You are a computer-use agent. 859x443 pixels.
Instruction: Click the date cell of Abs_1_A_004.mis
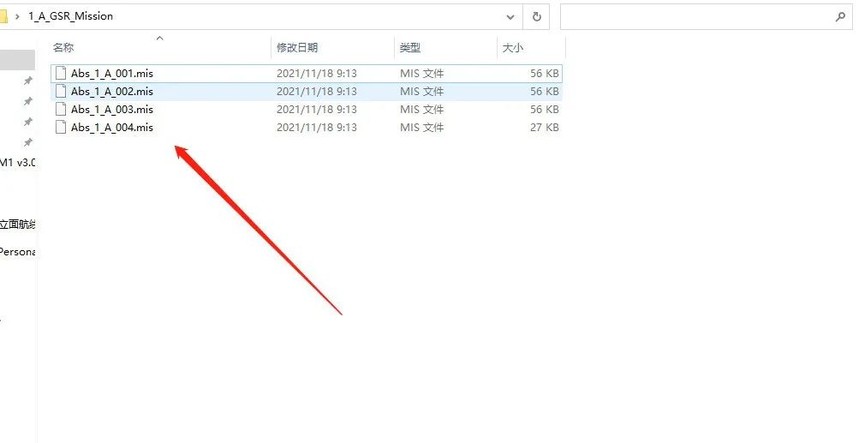pos(317,127)
